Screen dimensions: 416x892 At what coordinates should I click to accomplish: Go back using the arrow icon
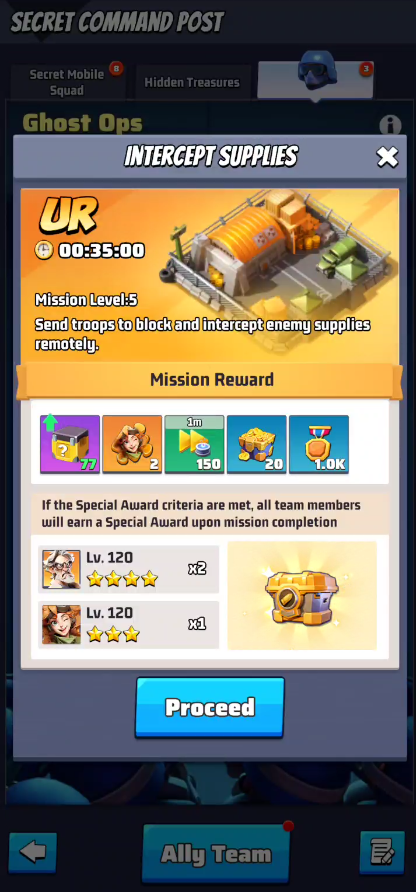tap(32, 852)
